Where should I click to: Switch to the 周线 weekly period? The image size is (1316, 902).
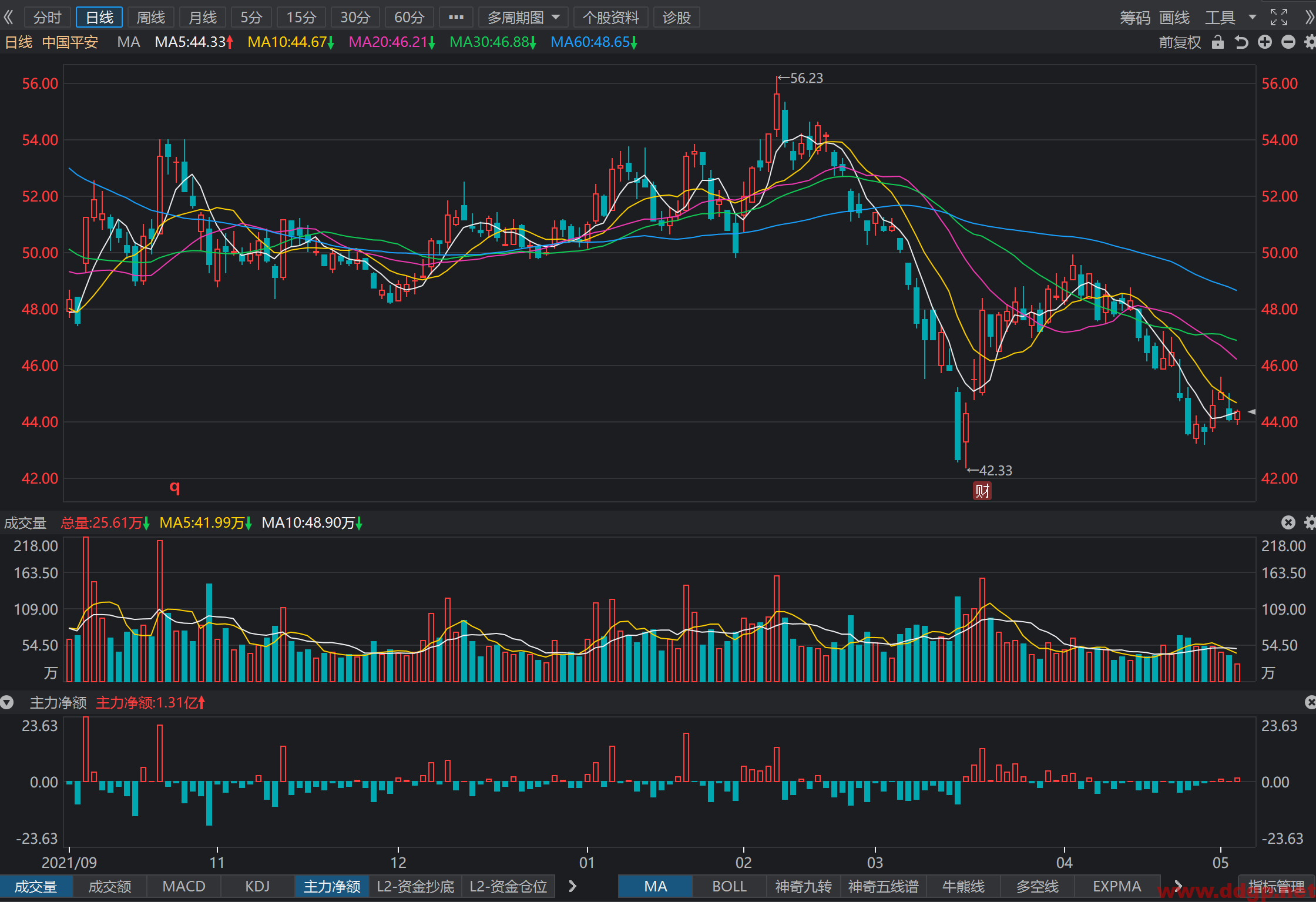point(151,18)
